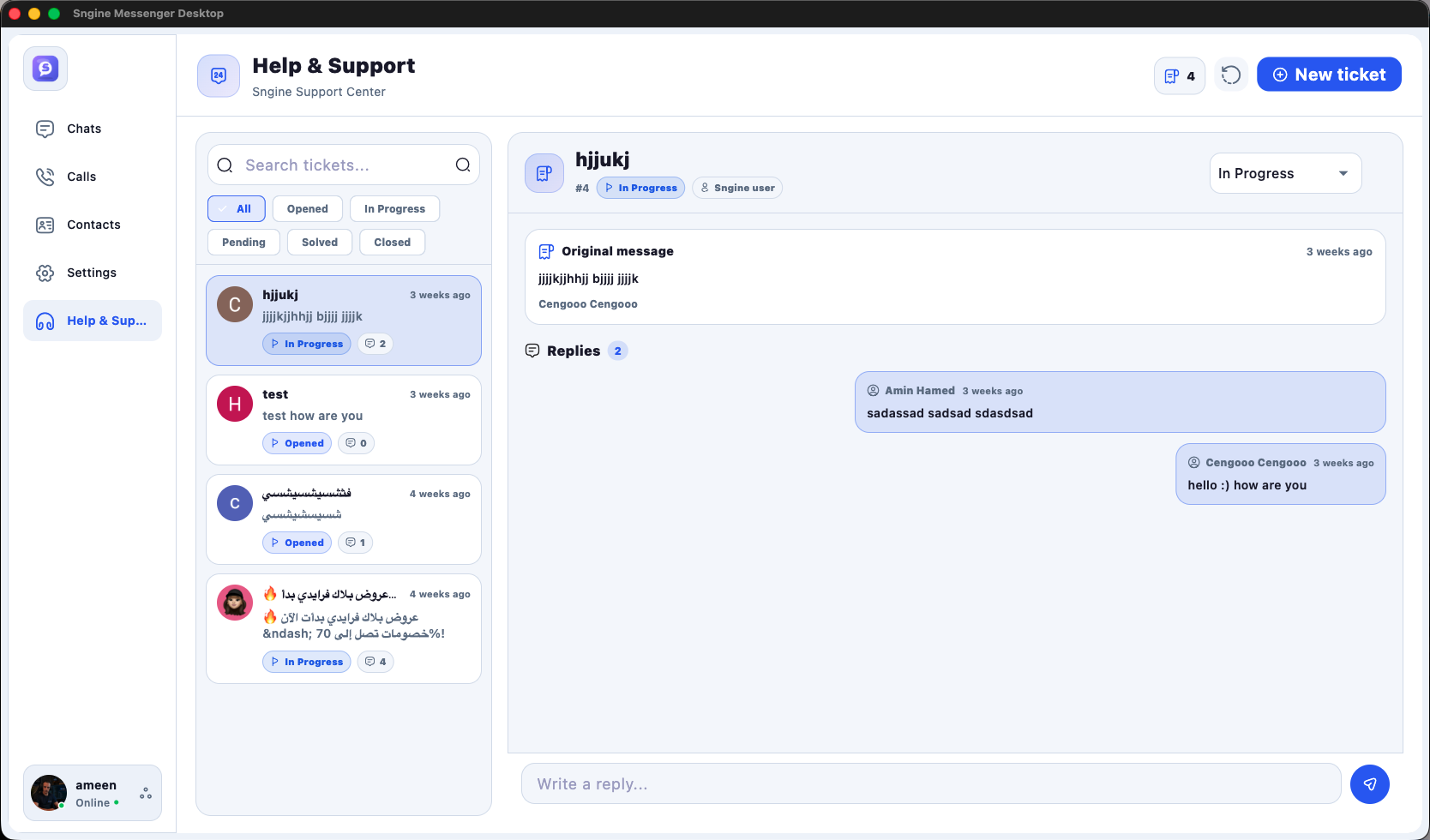1430x840 pixels.
Task: Click the girl avatar on fire emoji ticket
Action: point(235,603)
